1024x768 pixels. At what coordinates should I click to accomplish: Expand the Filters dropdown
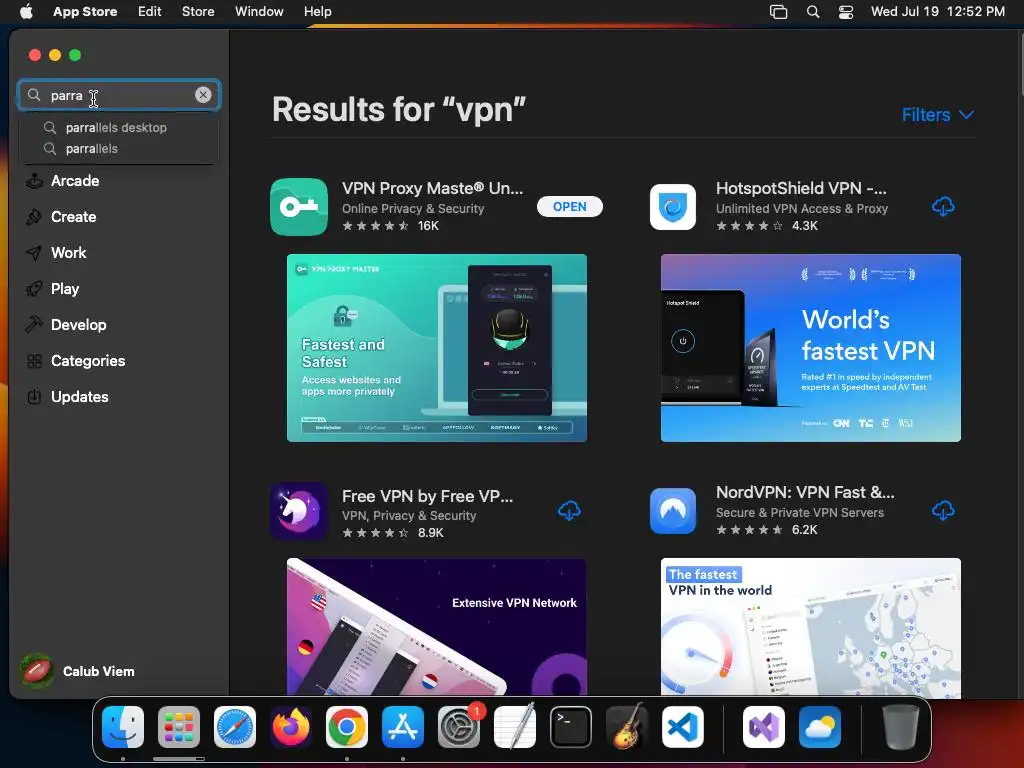pyautogui.click(x=938, y=115)
